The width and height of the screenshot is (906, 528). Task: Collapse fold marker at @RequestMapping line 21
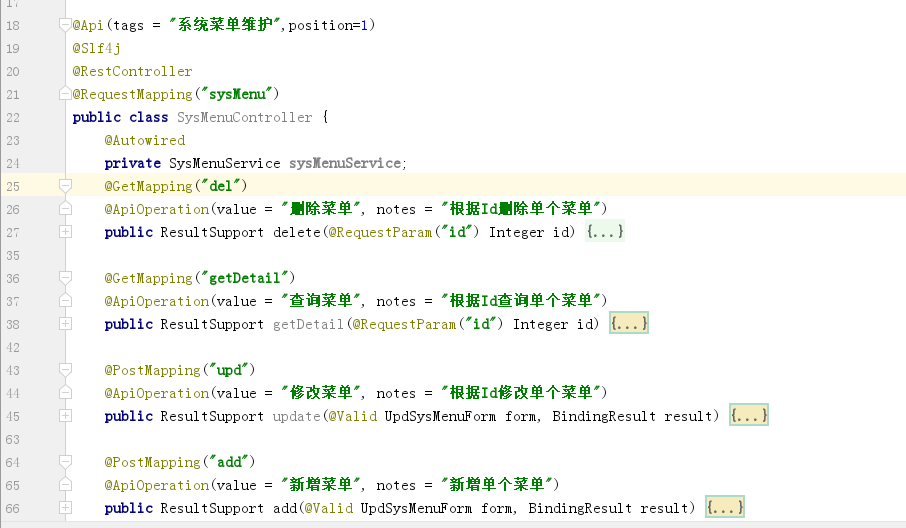[65, 94]
